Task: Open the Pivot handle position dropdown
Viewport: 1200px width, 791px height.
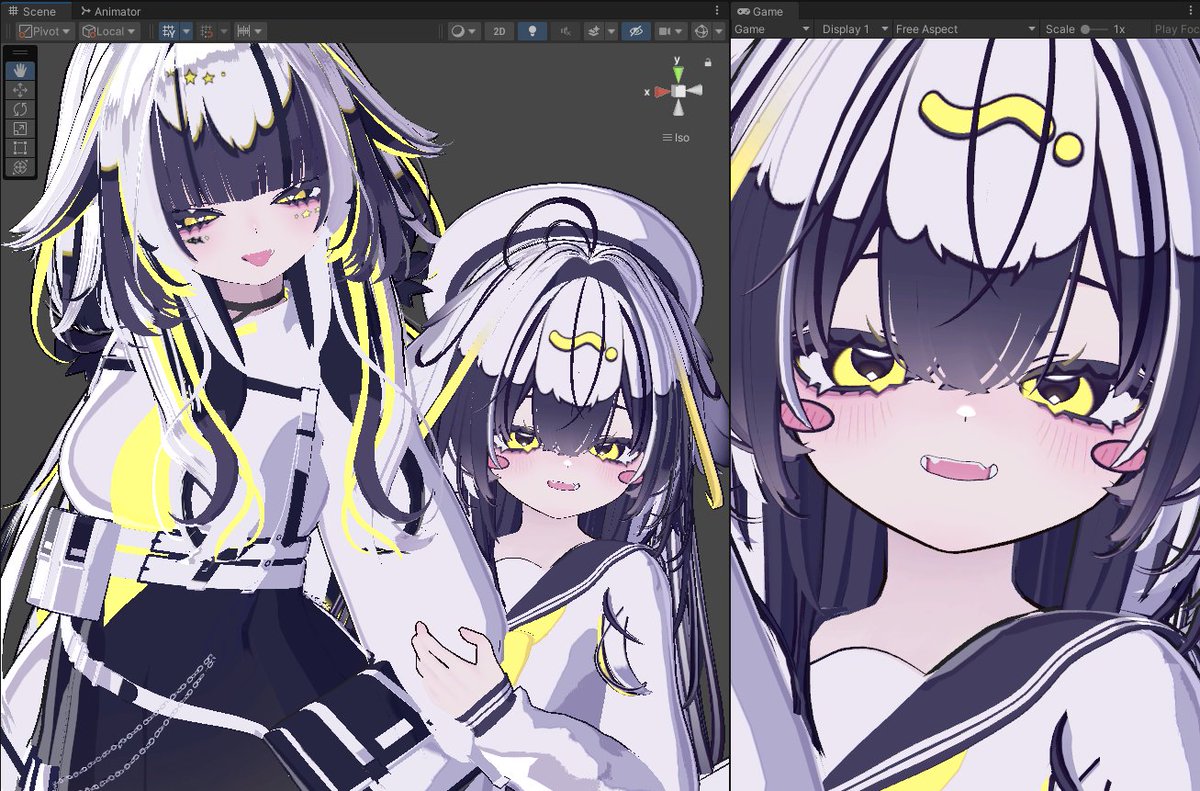Action: tap(45, 31)
